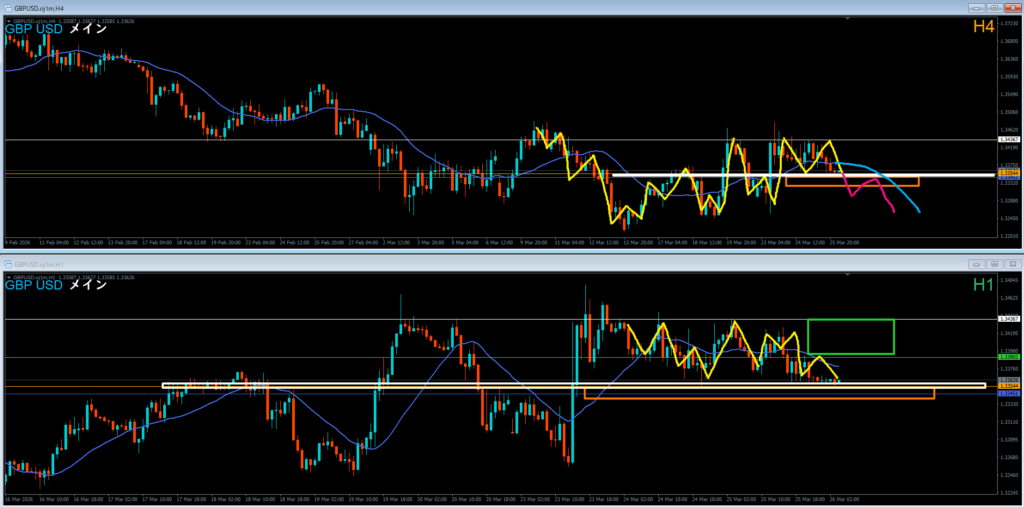Click the chart shift triangle marker in H4 window
This screenshot has width=1024, height=507.
pos(847,19)
